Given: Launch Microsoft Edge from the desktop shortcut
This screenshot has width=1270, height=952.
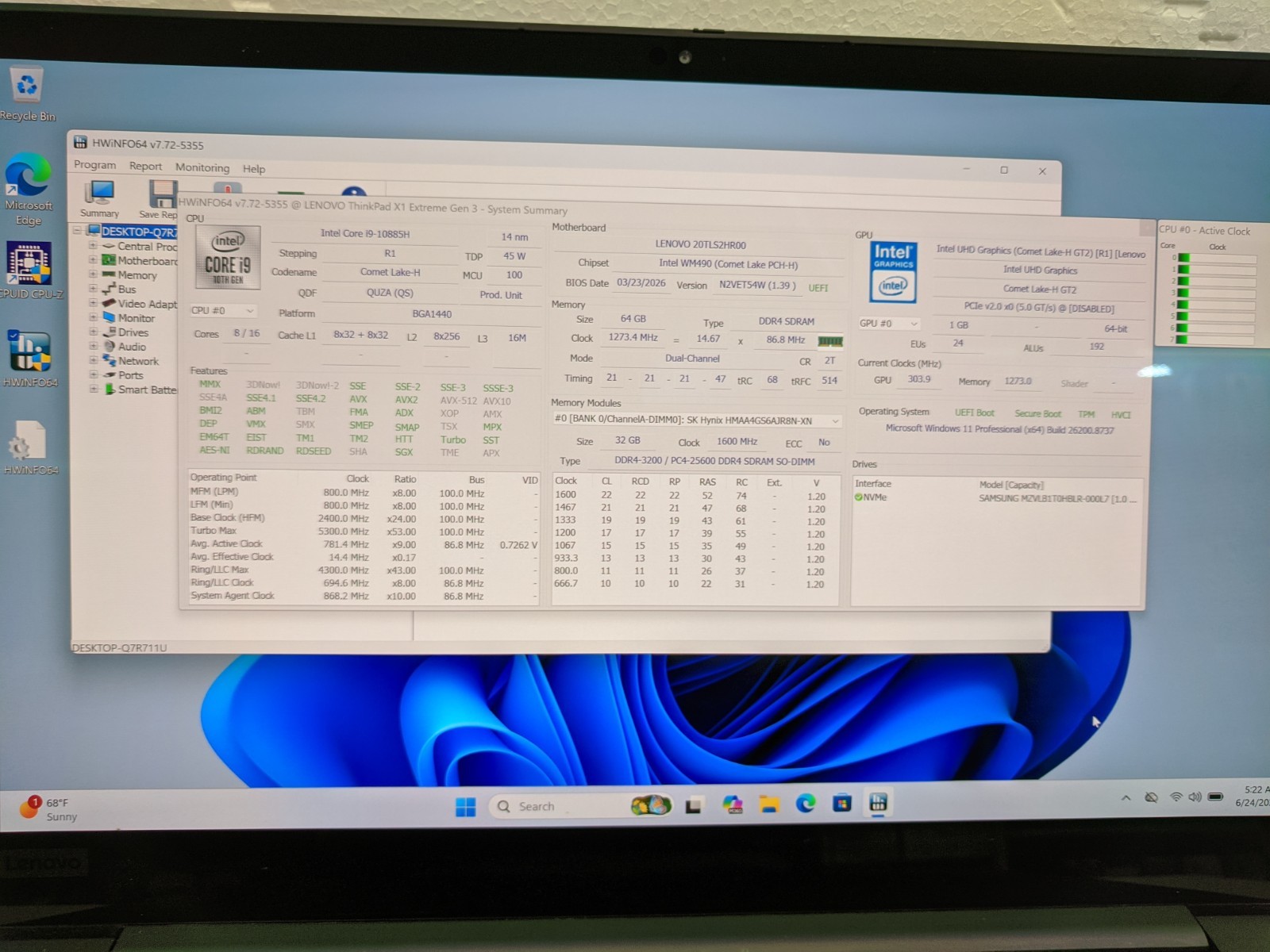Looking at the screenshot, I should 28,189.
